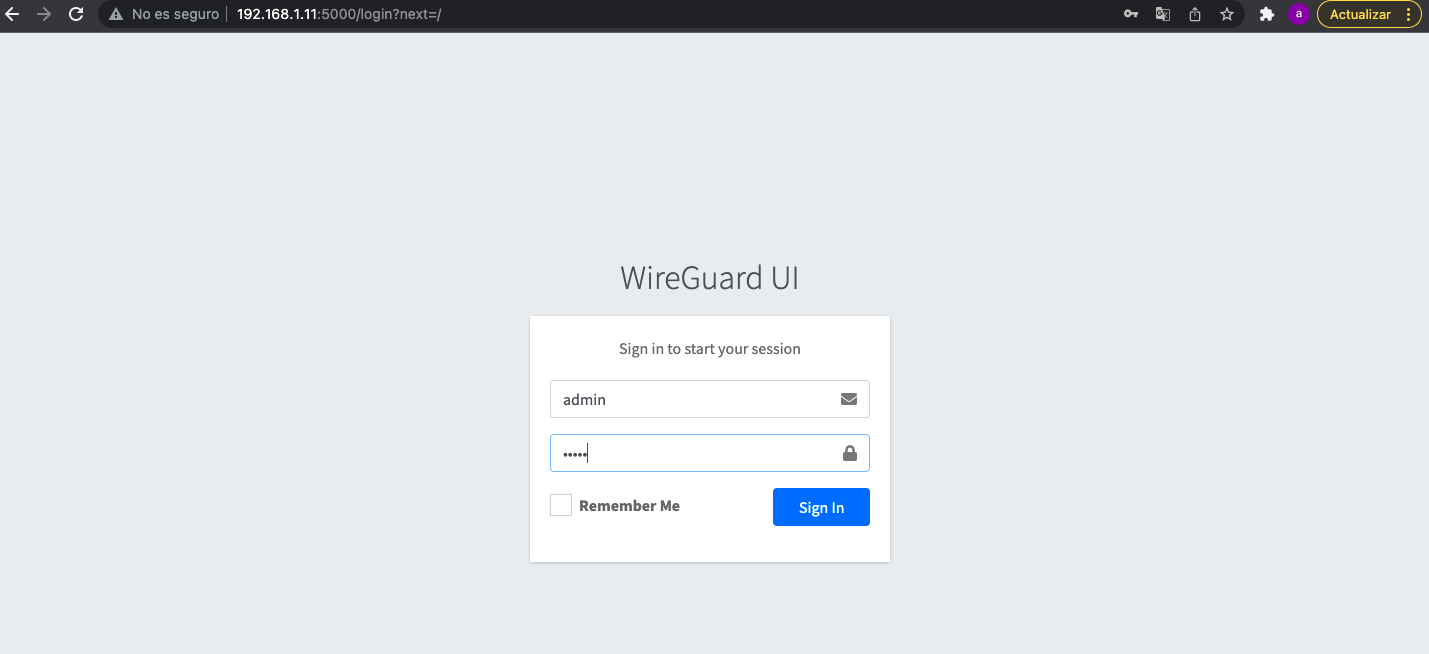1429x654 pixels.
Task: Open the Chrome three-dot menu
Action: 1408,14
